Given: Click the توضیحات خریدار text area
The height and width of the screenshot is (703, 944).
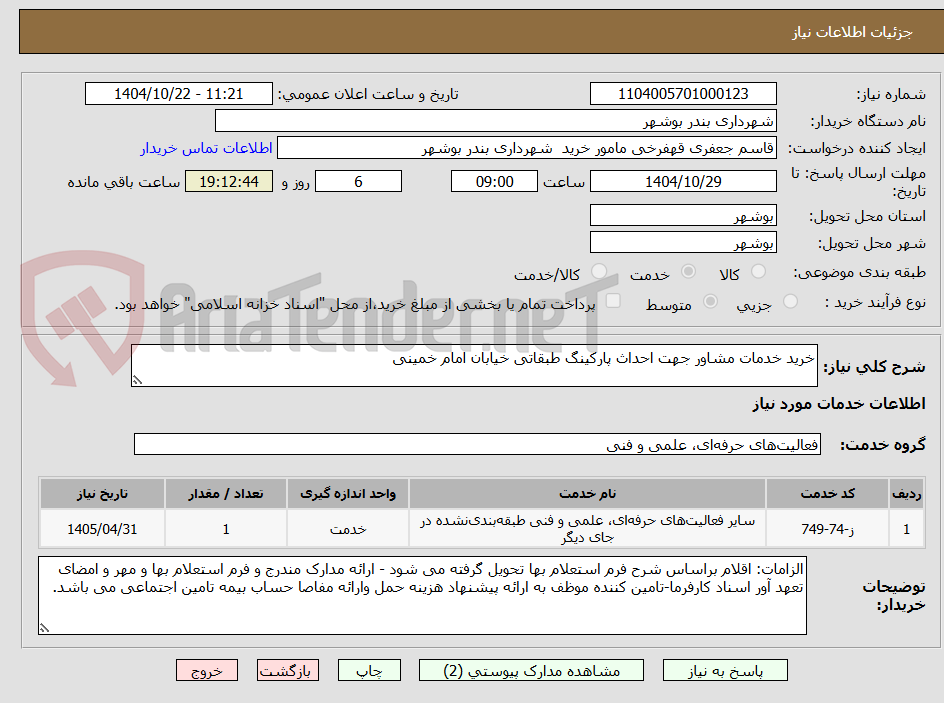Looking at the screenshot, I should tap(422, 595).
